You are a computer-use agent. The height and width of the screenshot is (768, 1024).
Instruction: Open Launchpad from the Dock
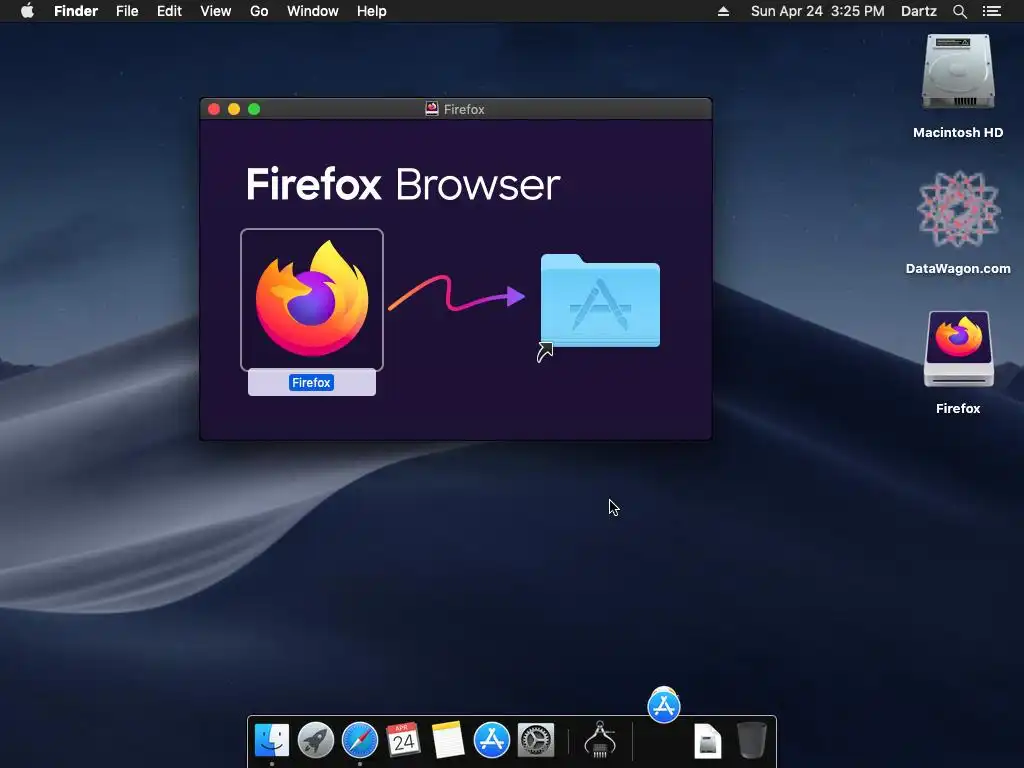click(316, 740)
